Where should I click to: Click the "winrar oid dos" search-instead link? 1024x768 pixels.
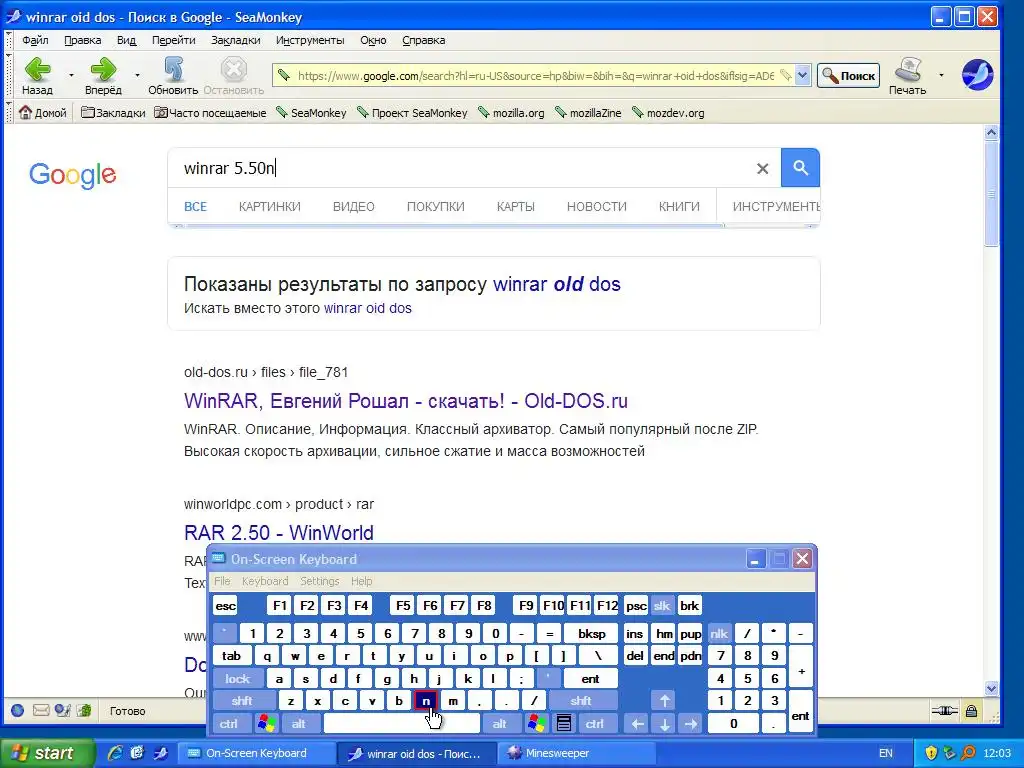[368, 308]
